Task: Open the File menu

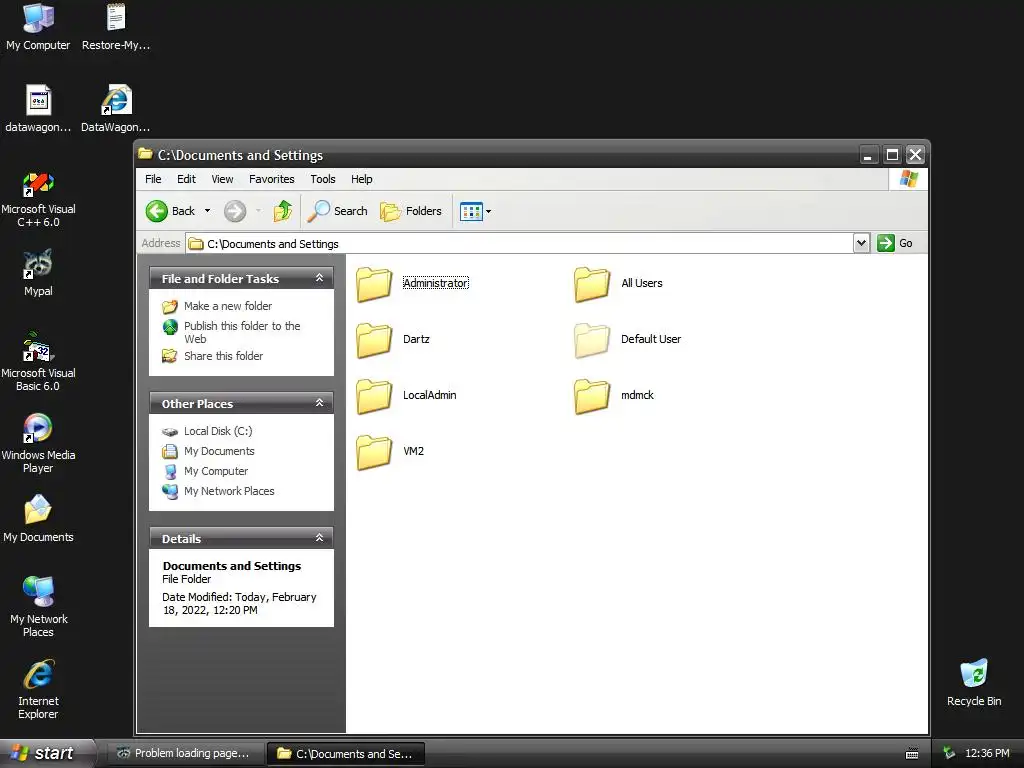Action: 153,179
